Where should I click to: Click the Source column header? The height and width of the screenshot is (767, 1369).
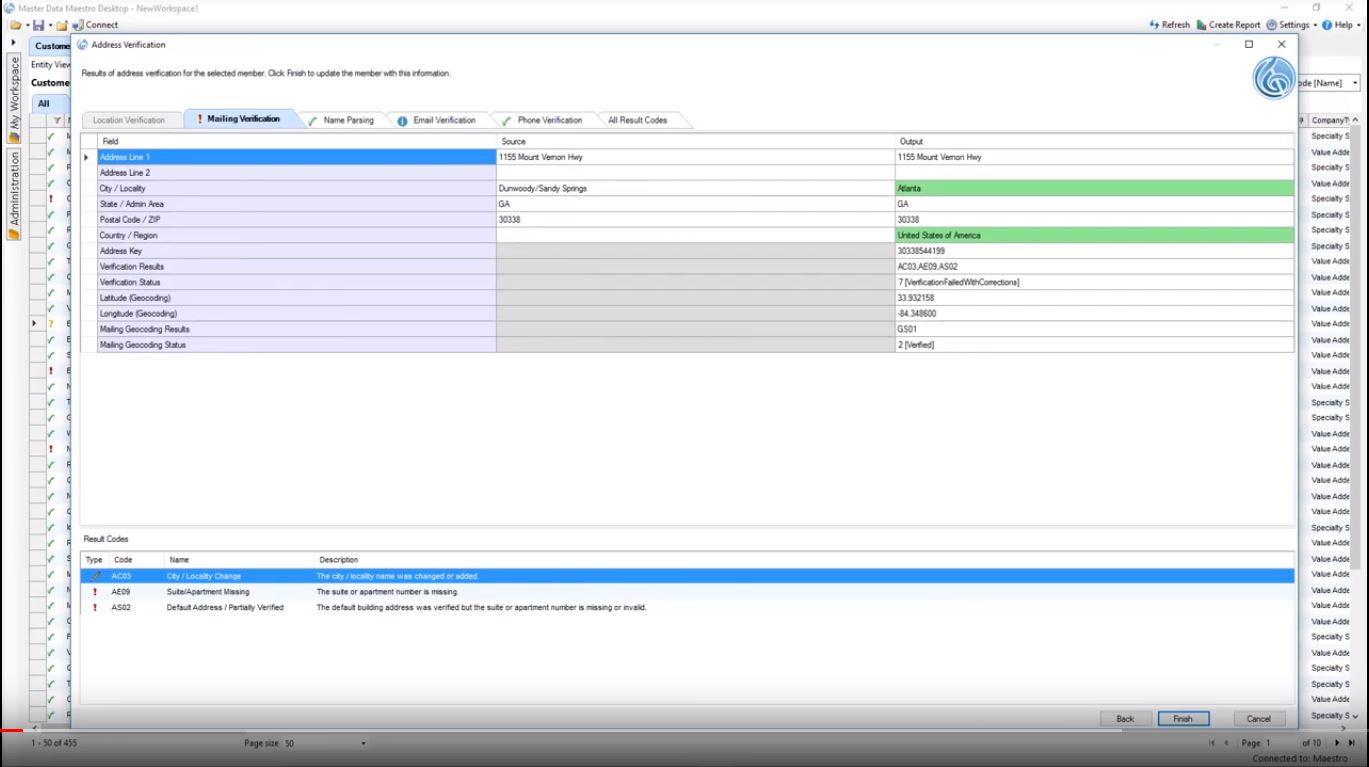pos(695,142)
